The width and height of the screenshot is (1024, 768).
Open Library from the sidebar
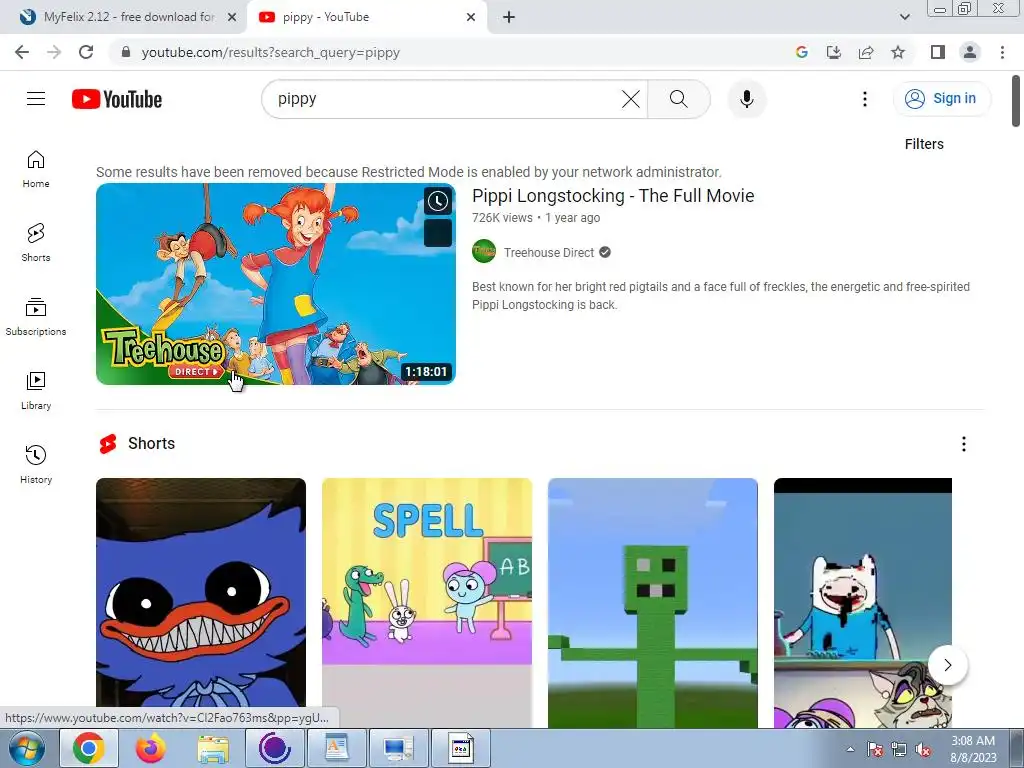coord(36,391)
